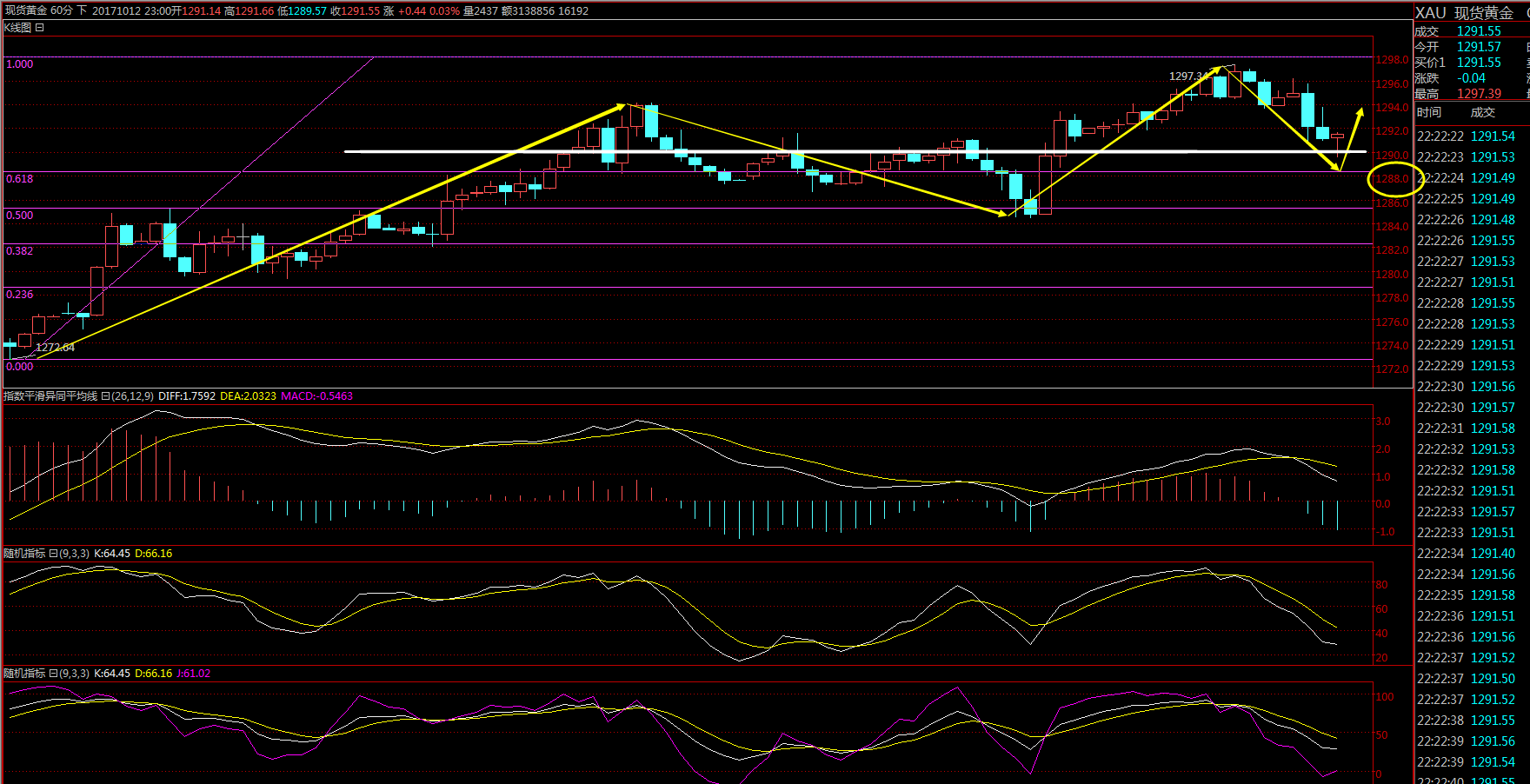Select the 0.236 Fibonacci level label
The height and width of the screenshot is (784, 1530).
[x=19, y=295]
